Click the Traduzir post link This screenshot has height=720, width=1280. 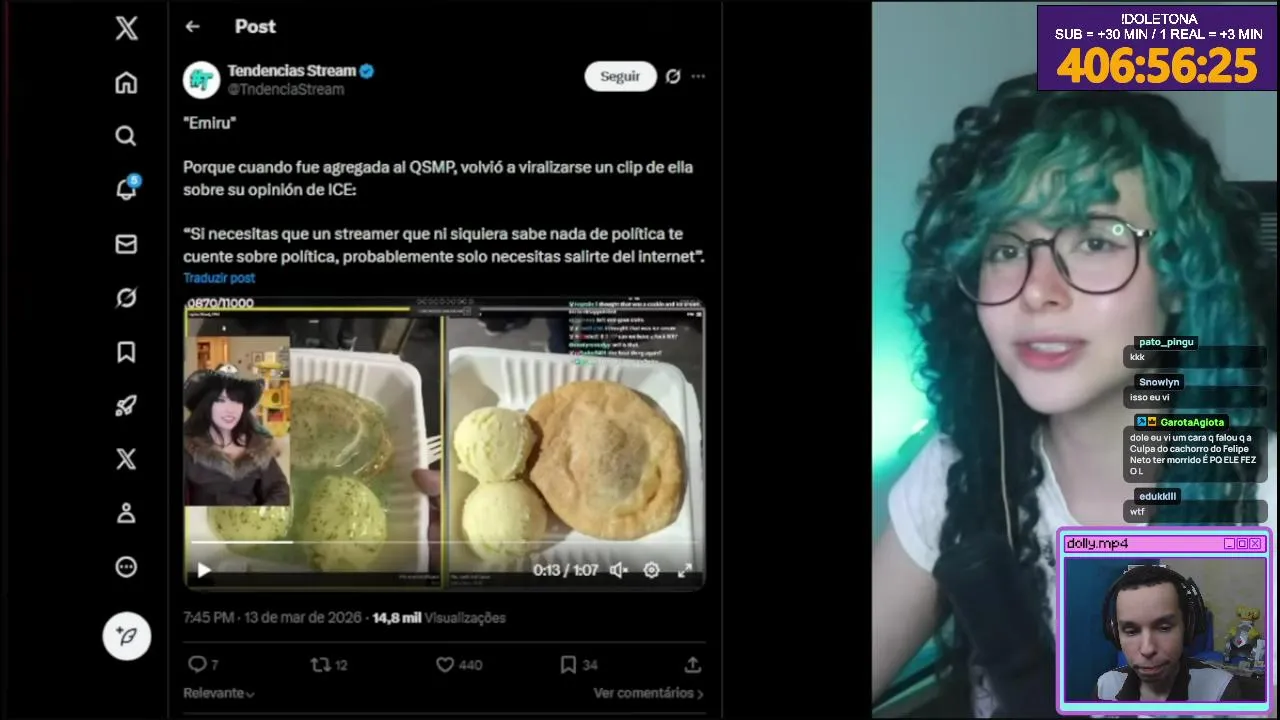(219, 278)
